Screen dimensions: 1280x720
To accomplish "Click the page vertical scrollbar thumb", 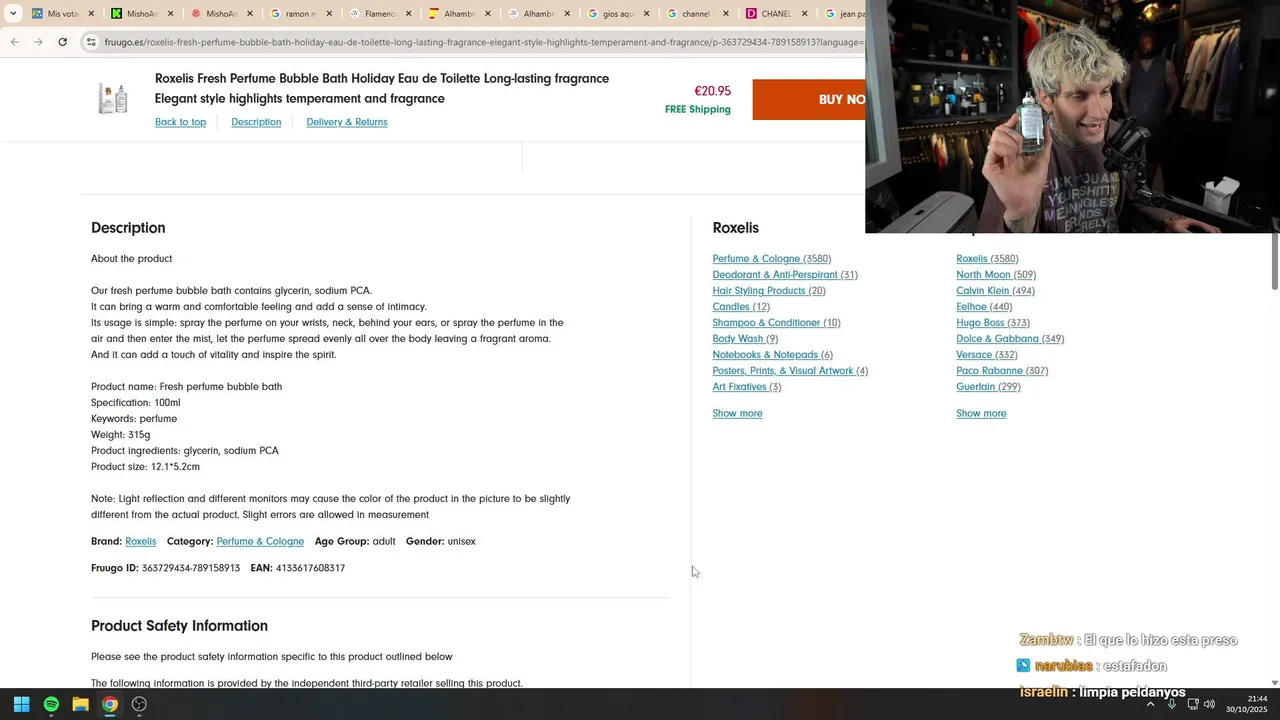I will coord(1275,262).
